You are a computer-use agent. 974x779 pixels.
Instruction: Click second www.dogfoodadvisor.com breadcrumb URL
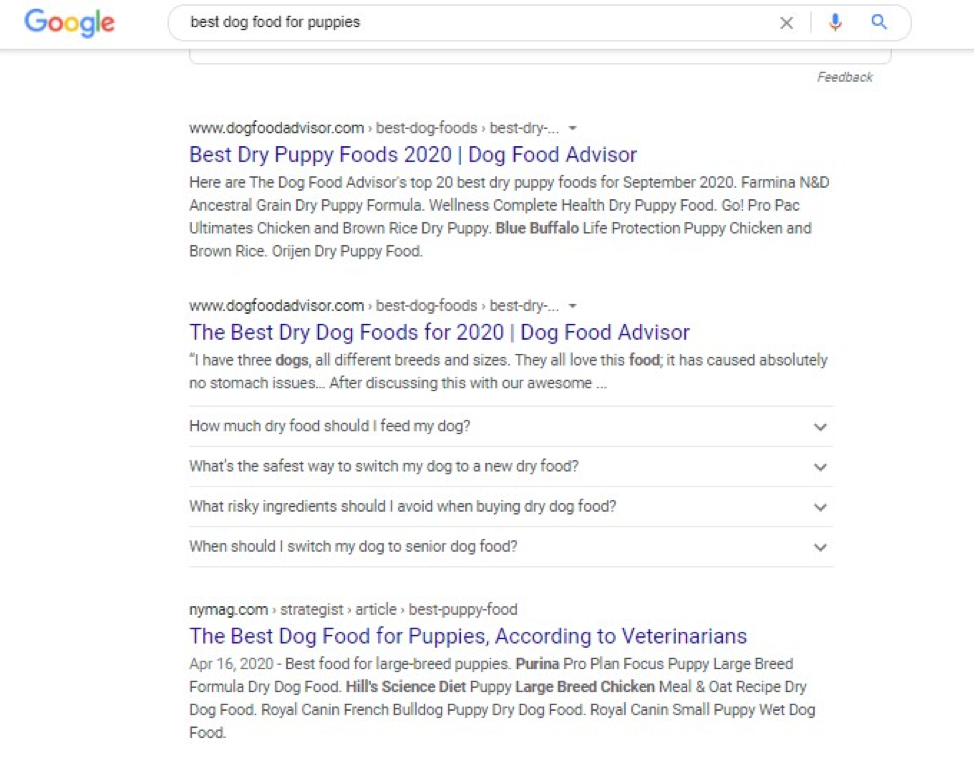[276, 306]
